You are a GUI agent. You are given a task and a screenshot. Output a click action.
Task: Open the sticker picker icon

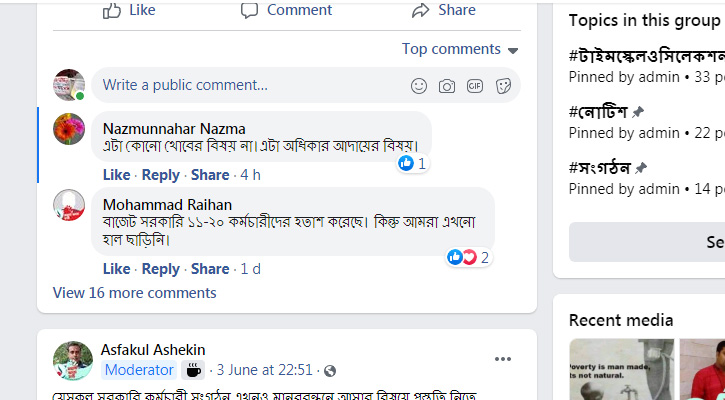tap(503, 86)
